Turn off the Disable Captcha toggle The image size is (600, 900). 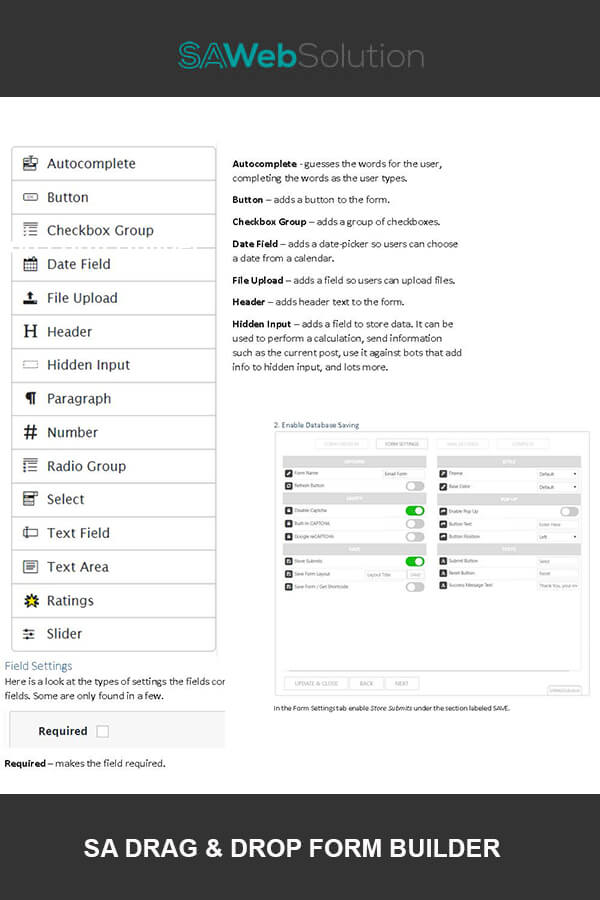click(414, 510)
